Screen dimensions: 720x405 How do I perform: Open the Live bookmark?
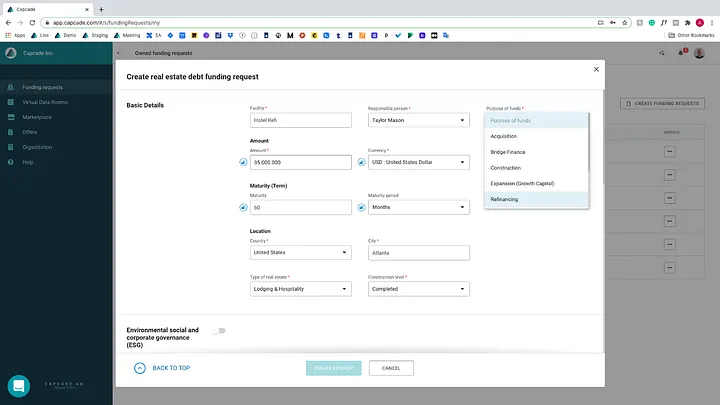coord(40,35)
